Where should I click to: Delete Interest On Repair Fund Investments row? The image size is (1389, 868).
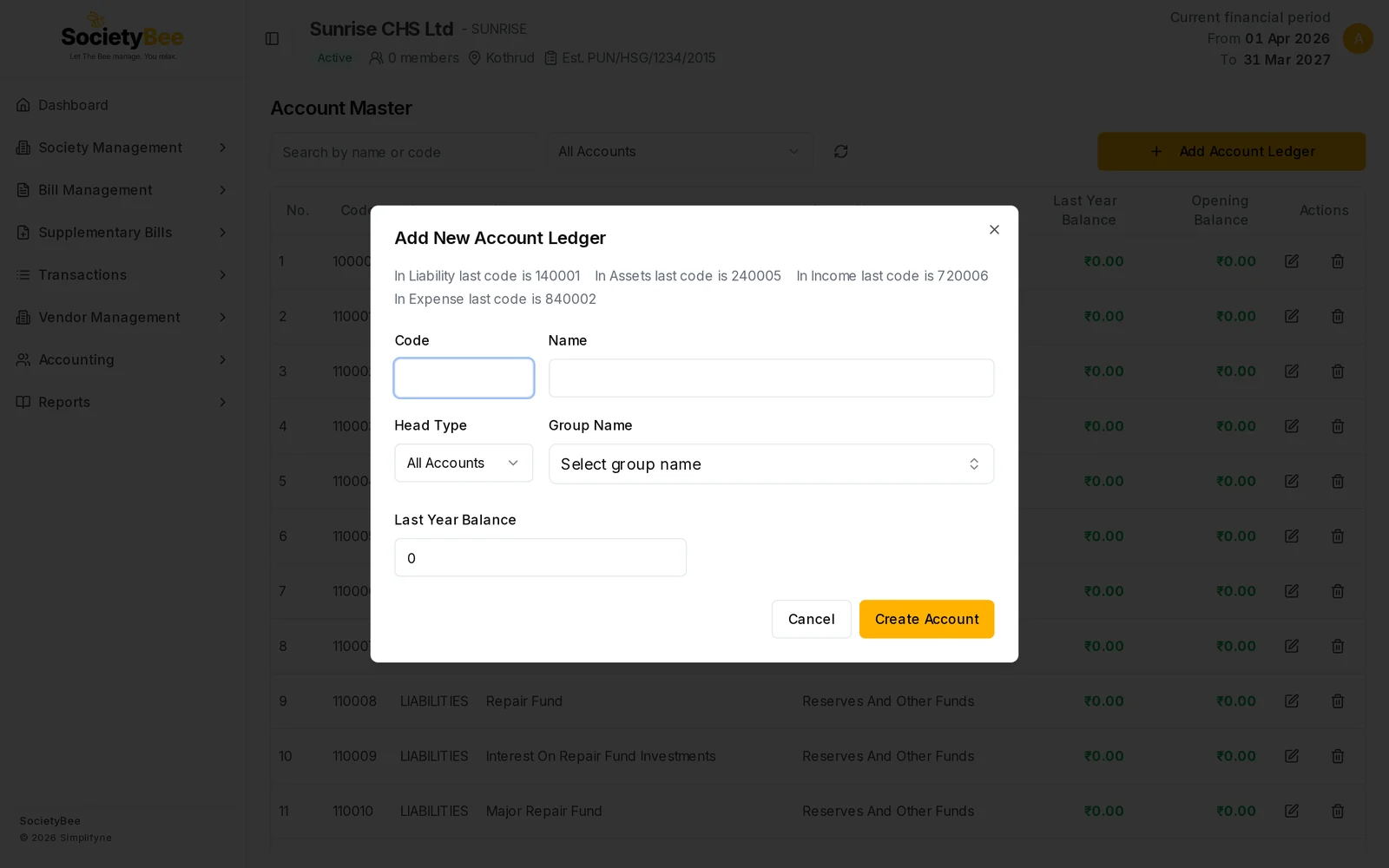[1338, 756]
